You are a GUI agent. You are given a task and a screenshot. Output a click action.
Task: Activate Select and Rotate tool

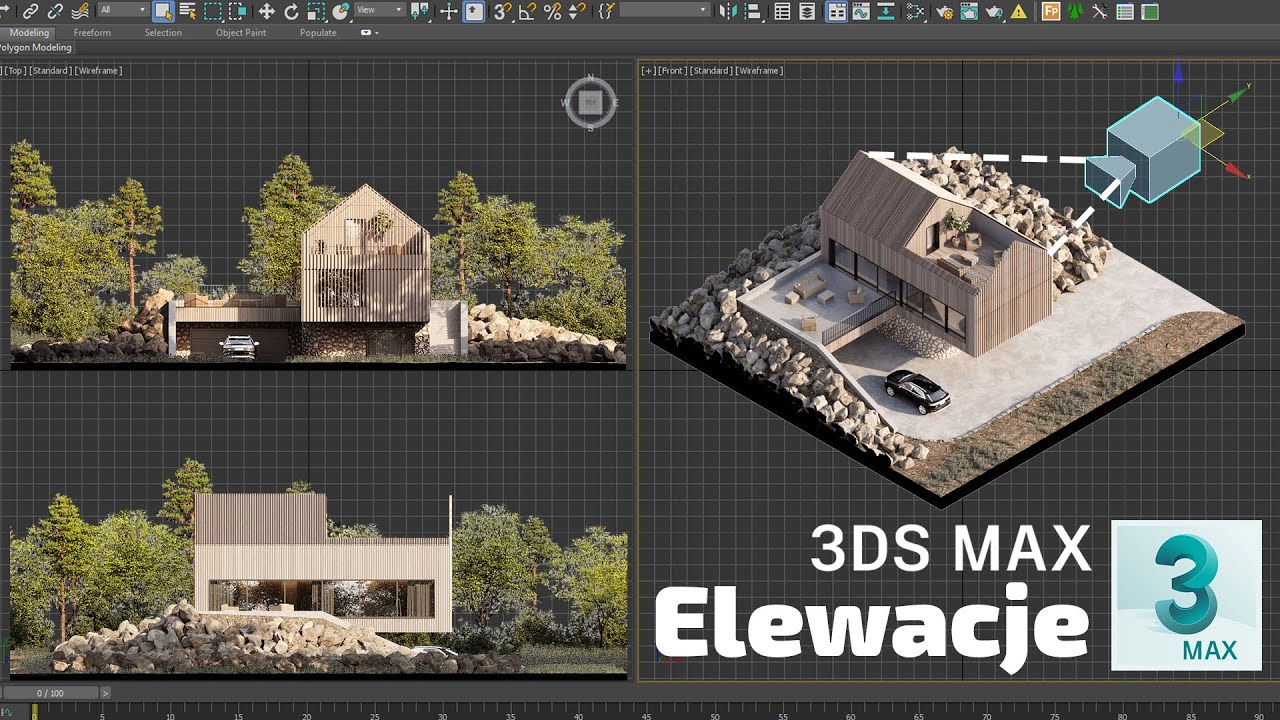(291, 11)
